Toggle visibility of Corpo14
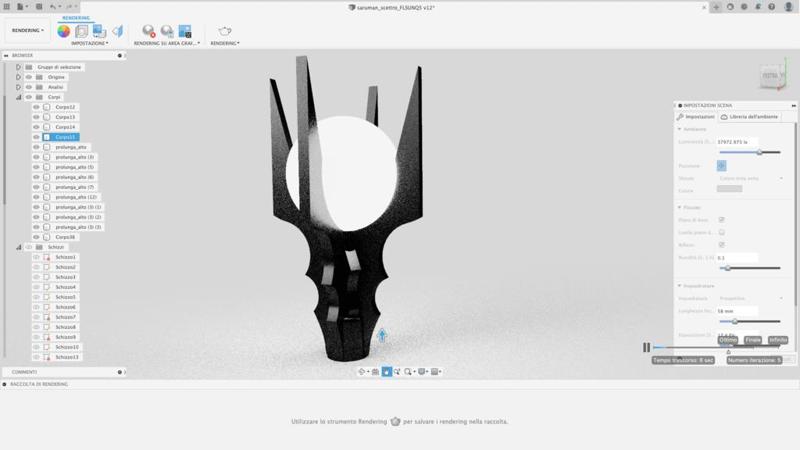 point(36,127)
